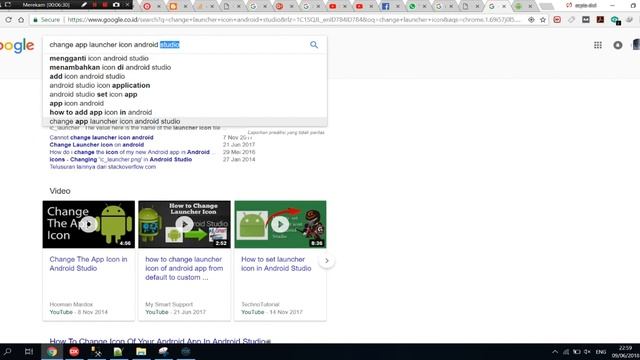The image size is (640, 360).
Task: Show next videos with the carousel arrow
Action: coord(327,260)
